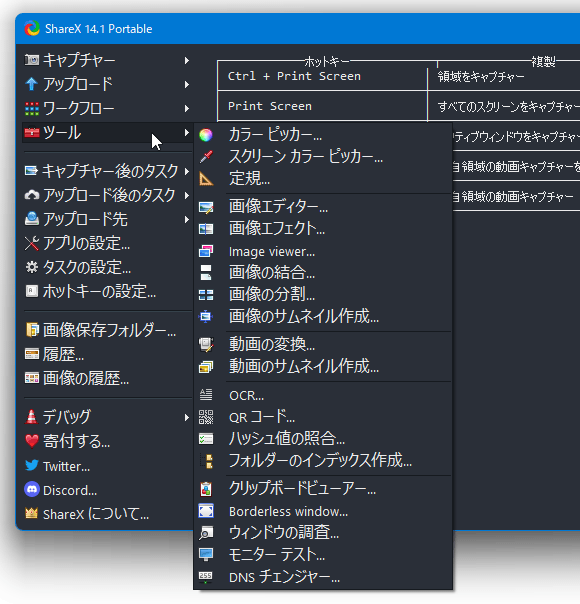
Task: Choose モニター テスト... entry
Action: (x=323, y=555)
